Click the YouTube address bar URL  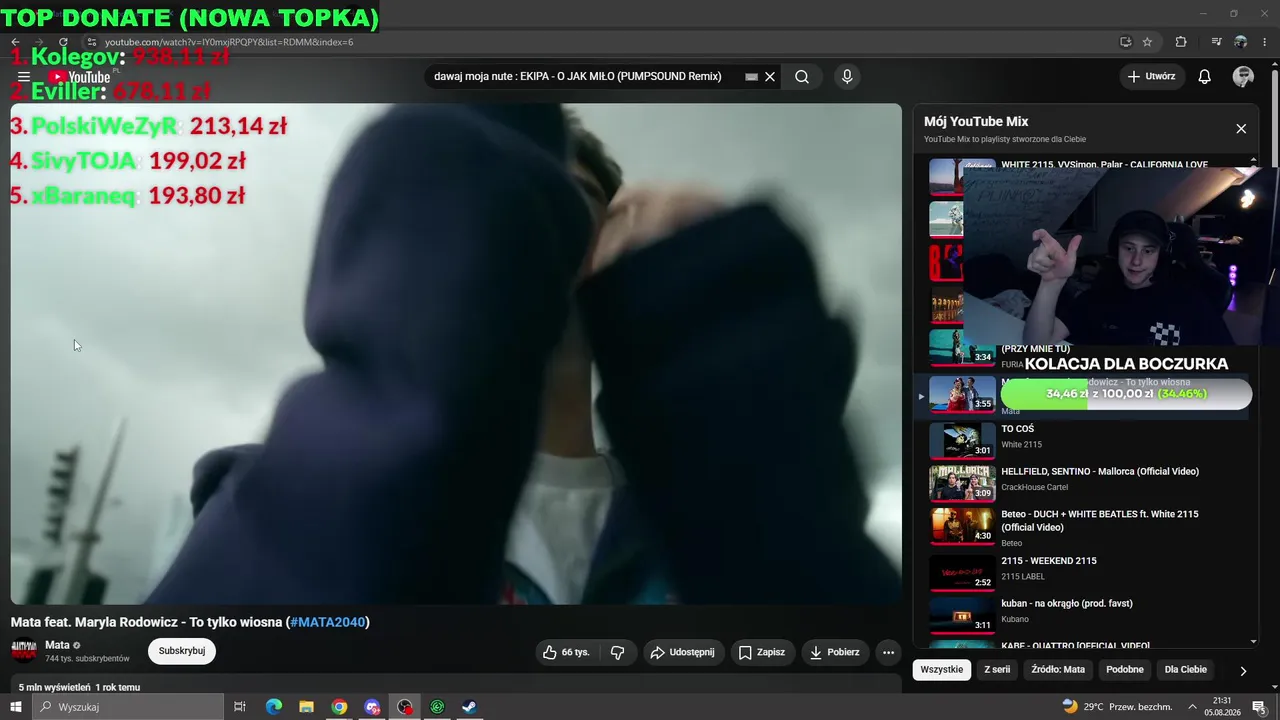229,42
